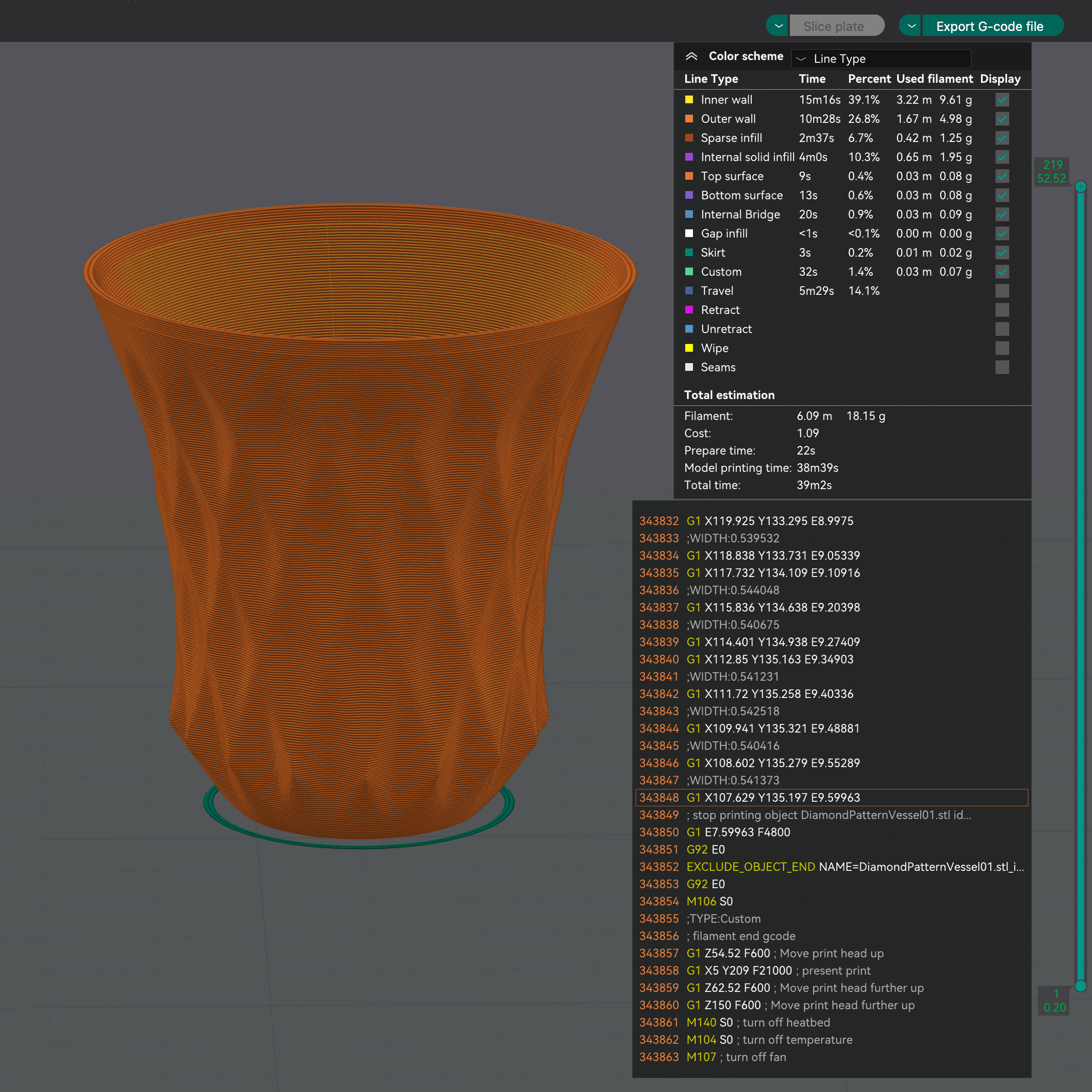Screen dimensions: 1092x1092
Task: Enable Seams display checkbox
Action: point(1001,367)
